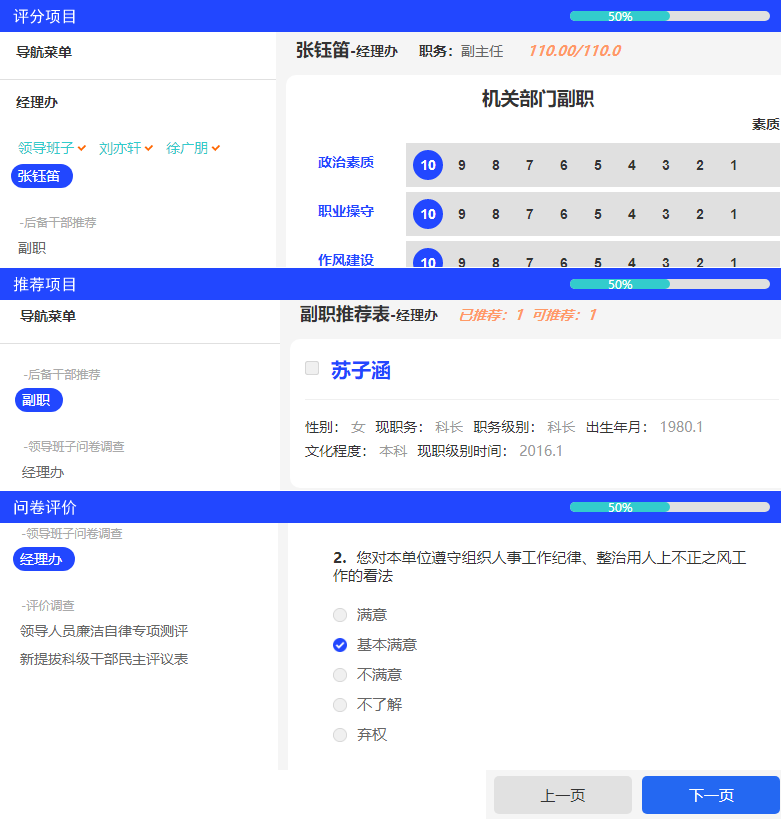Select highlighted 副职 in 推荐项目 menu
Image resolution: width=781 pixels, height=826 pixels.
38,400
